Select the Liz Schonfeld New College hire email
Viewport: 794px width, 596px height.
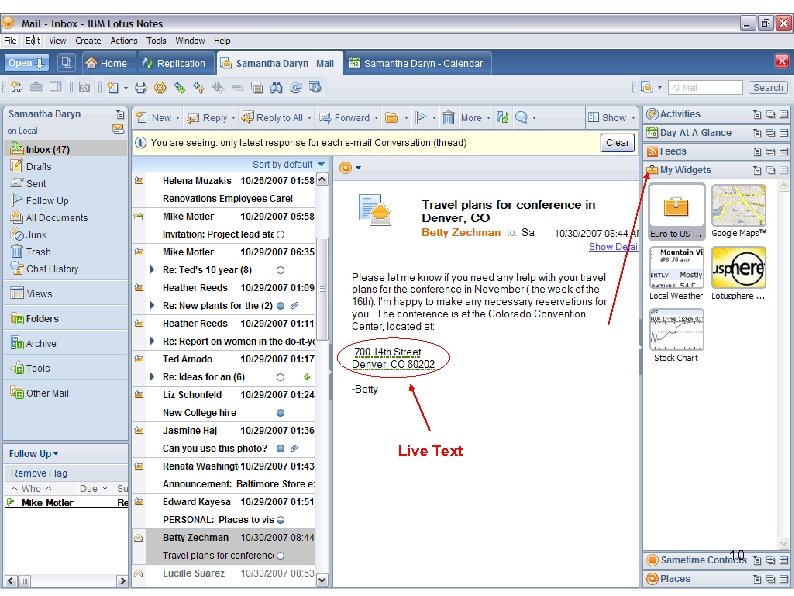click(223, 404)
